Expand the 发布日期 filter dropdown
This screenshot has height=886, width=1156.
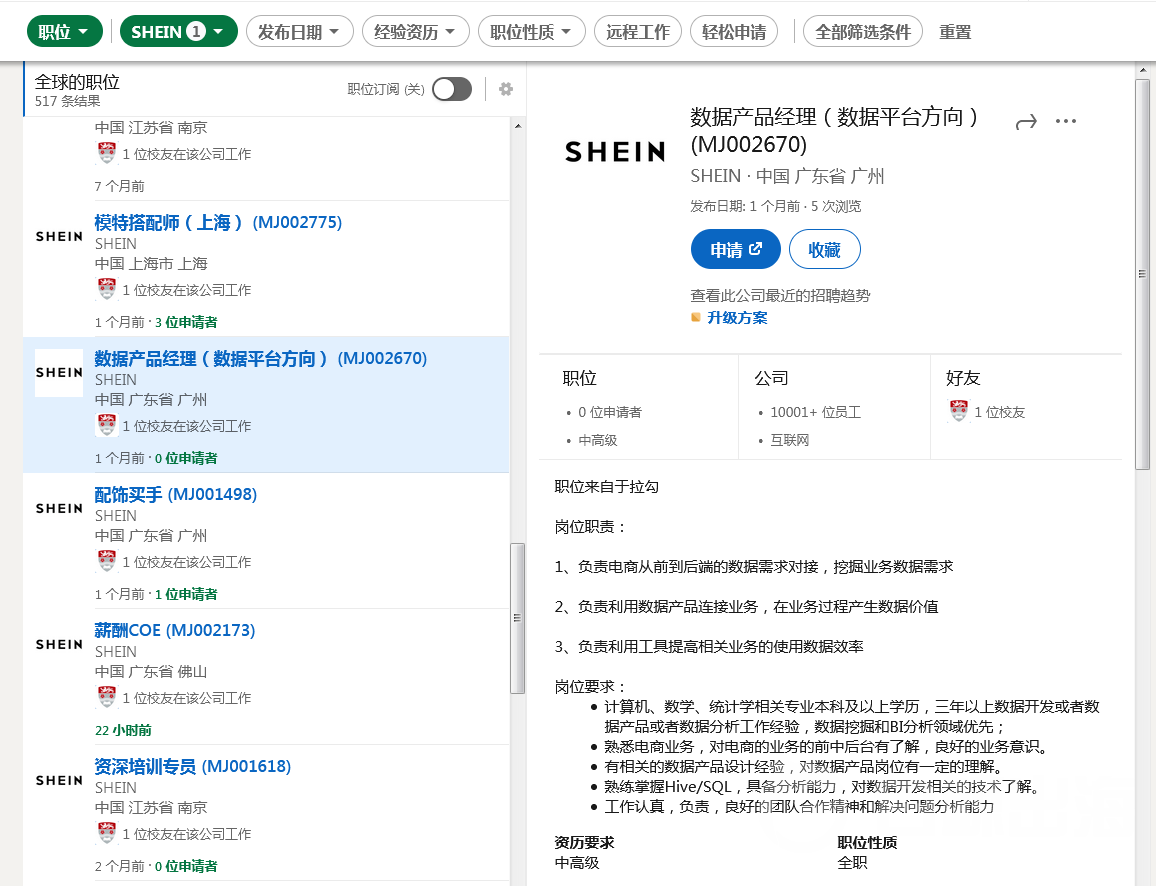299,32
